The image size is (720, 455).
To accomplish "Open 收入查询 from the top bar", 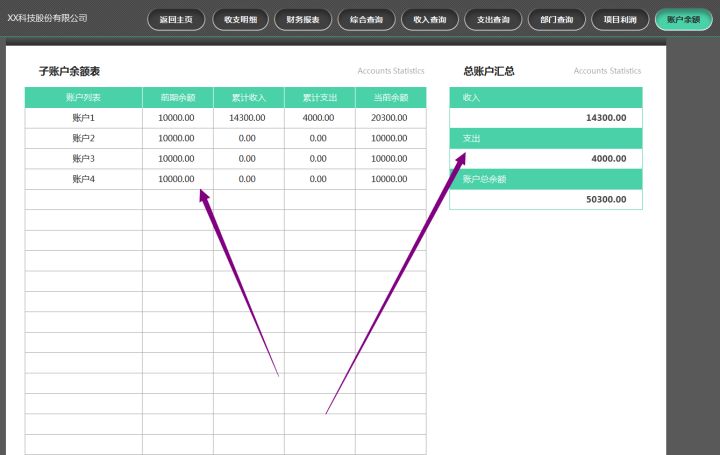I will click(429, 20).
